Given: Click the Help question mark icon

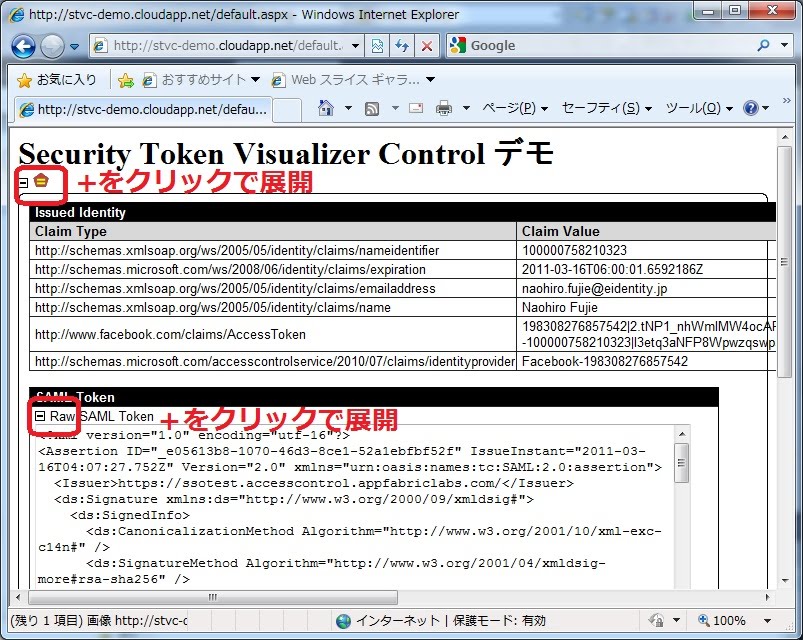Looking at the screenshot, I should 751,108.
